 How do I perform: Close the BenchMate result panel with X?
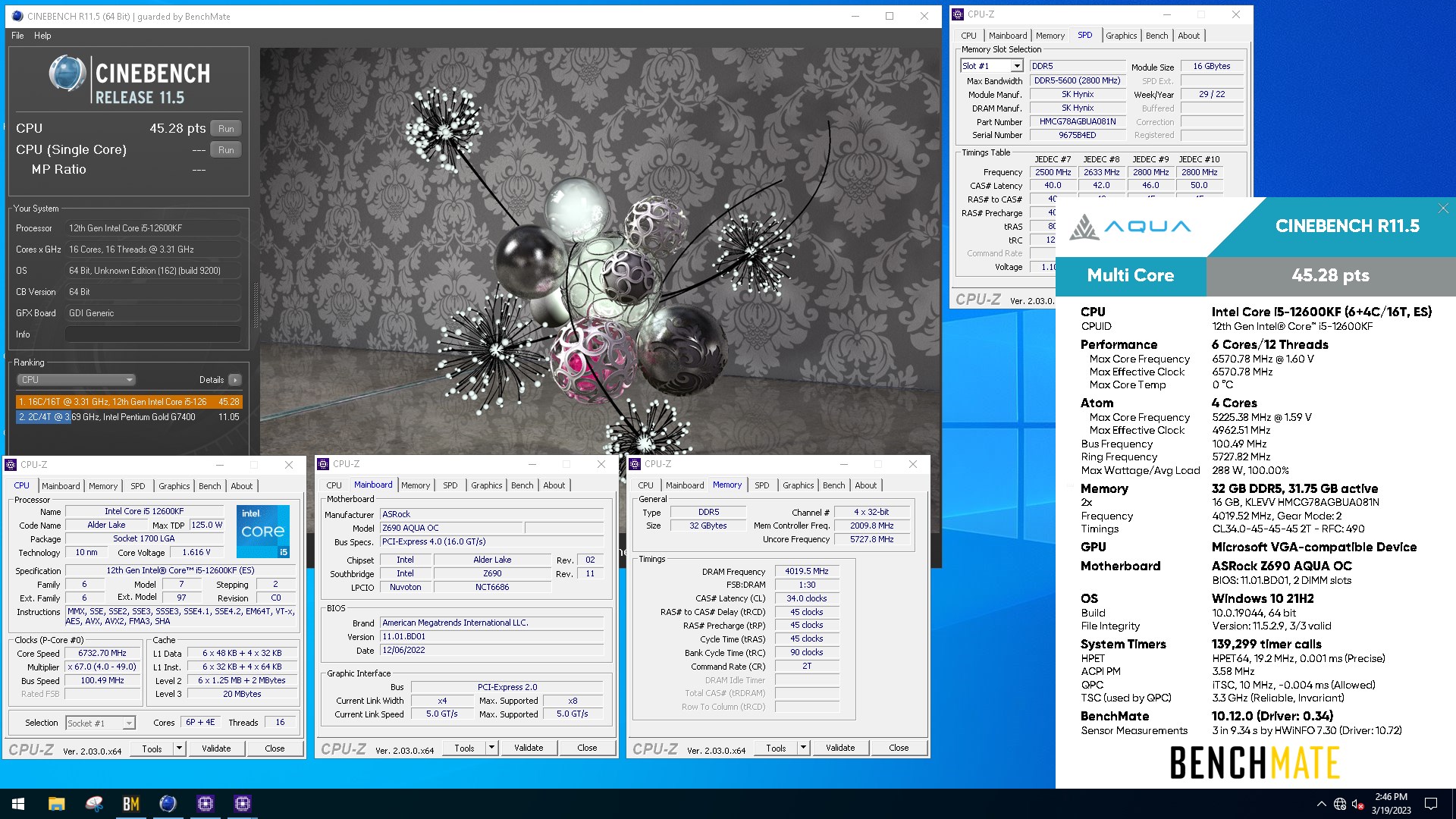click(x=1443, y=208)
